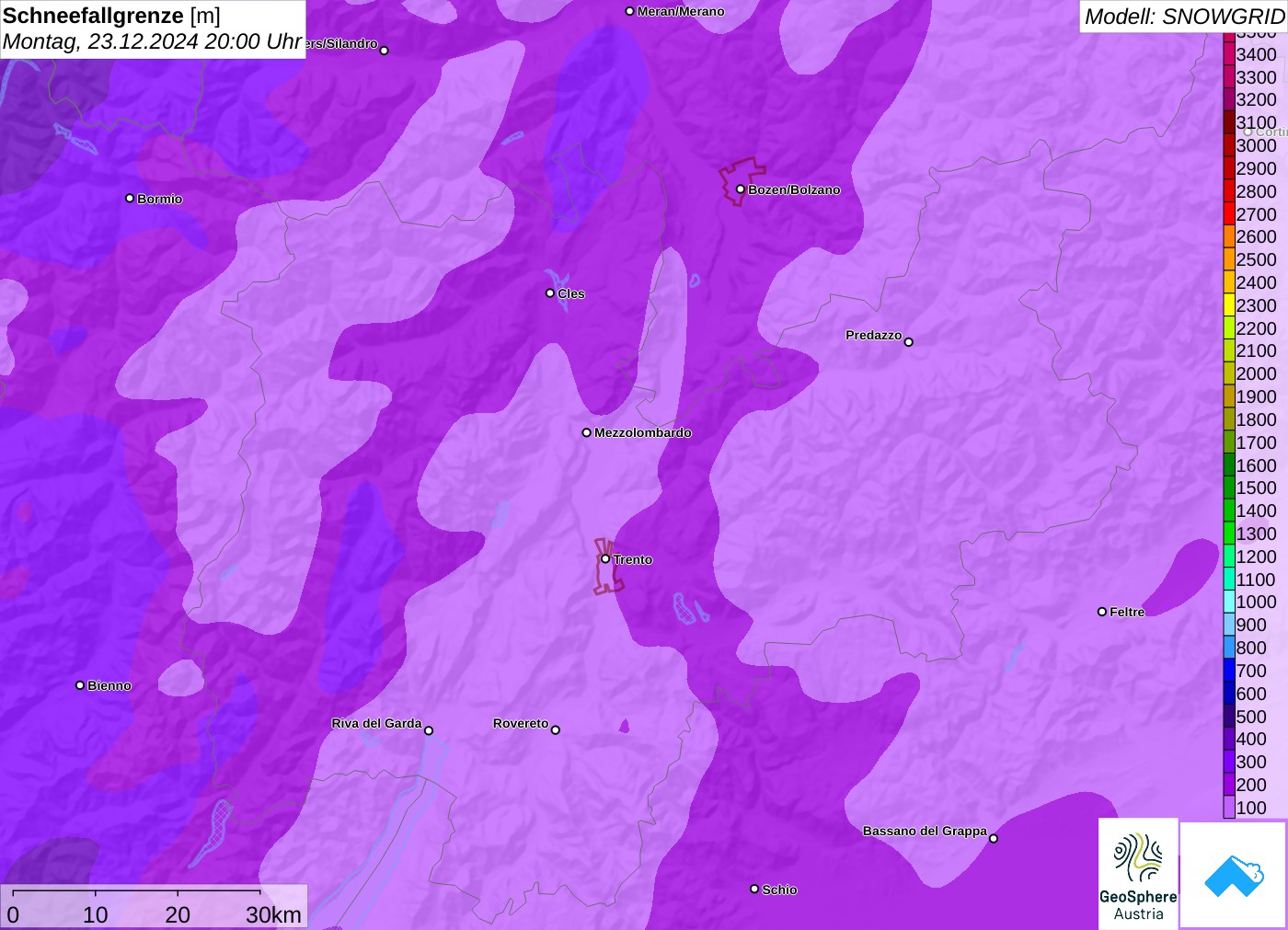Click the Riva del Garda marker
This screenshot has height=930, width=1288.
428,730
